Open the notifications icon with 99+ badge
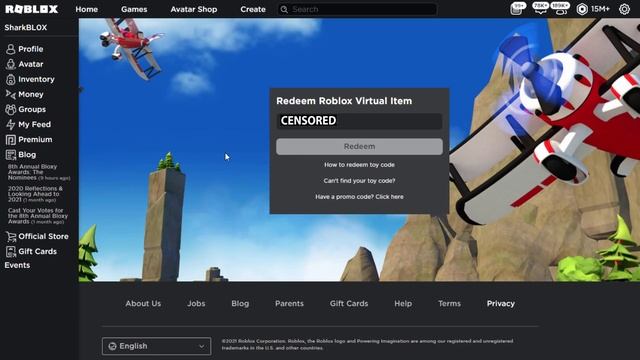640x360 pixels. pos(517,9)
